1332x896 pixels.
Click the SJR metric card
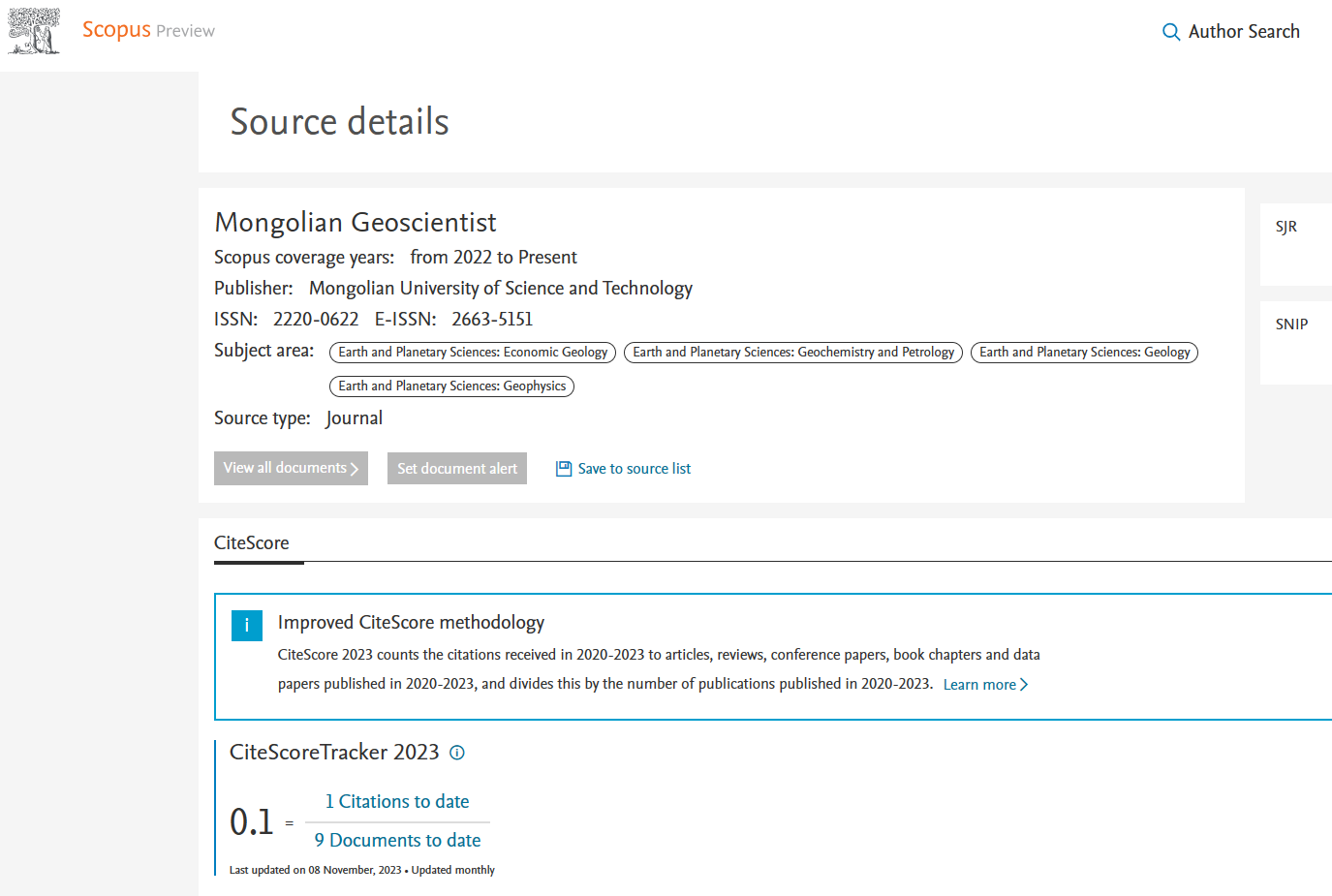(x=1296, y=244)
